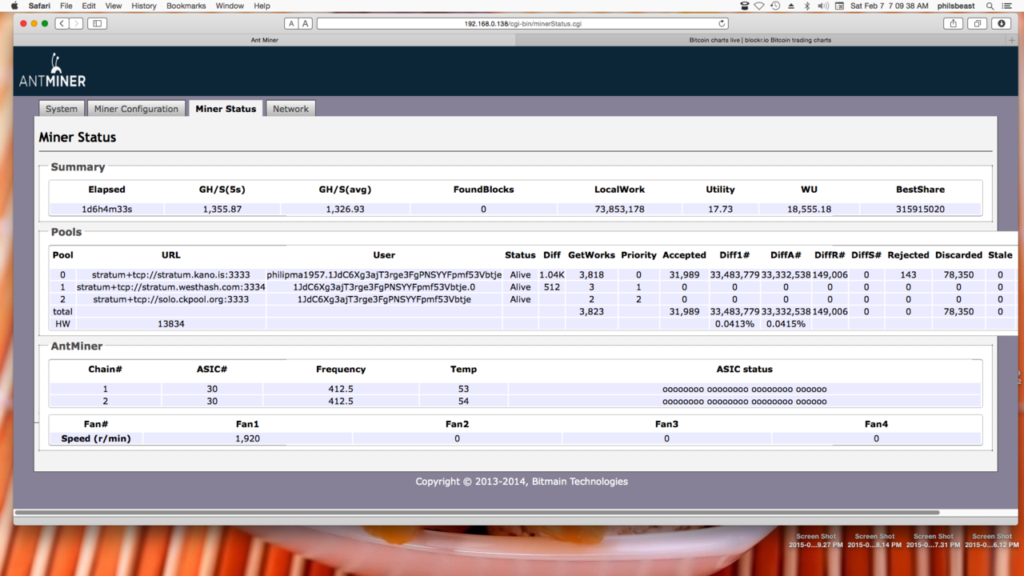The width and height of the screenshot is (1024, 576).
Task: Open the Downloads button in Safari toolbar
Action: tap(1001, 24)
